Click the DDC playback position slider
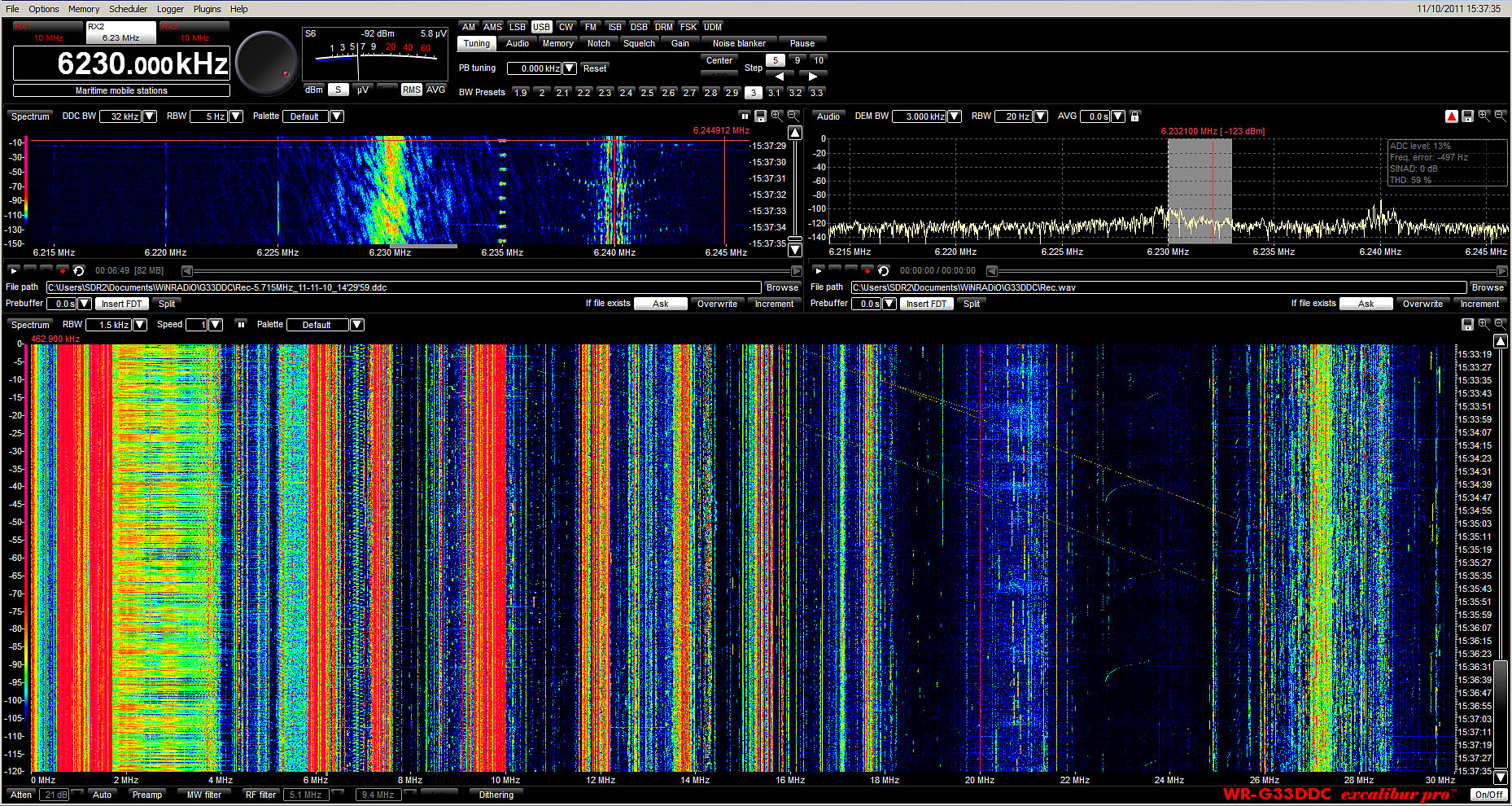The image size is (1512, 806). [x=492, y=270]
